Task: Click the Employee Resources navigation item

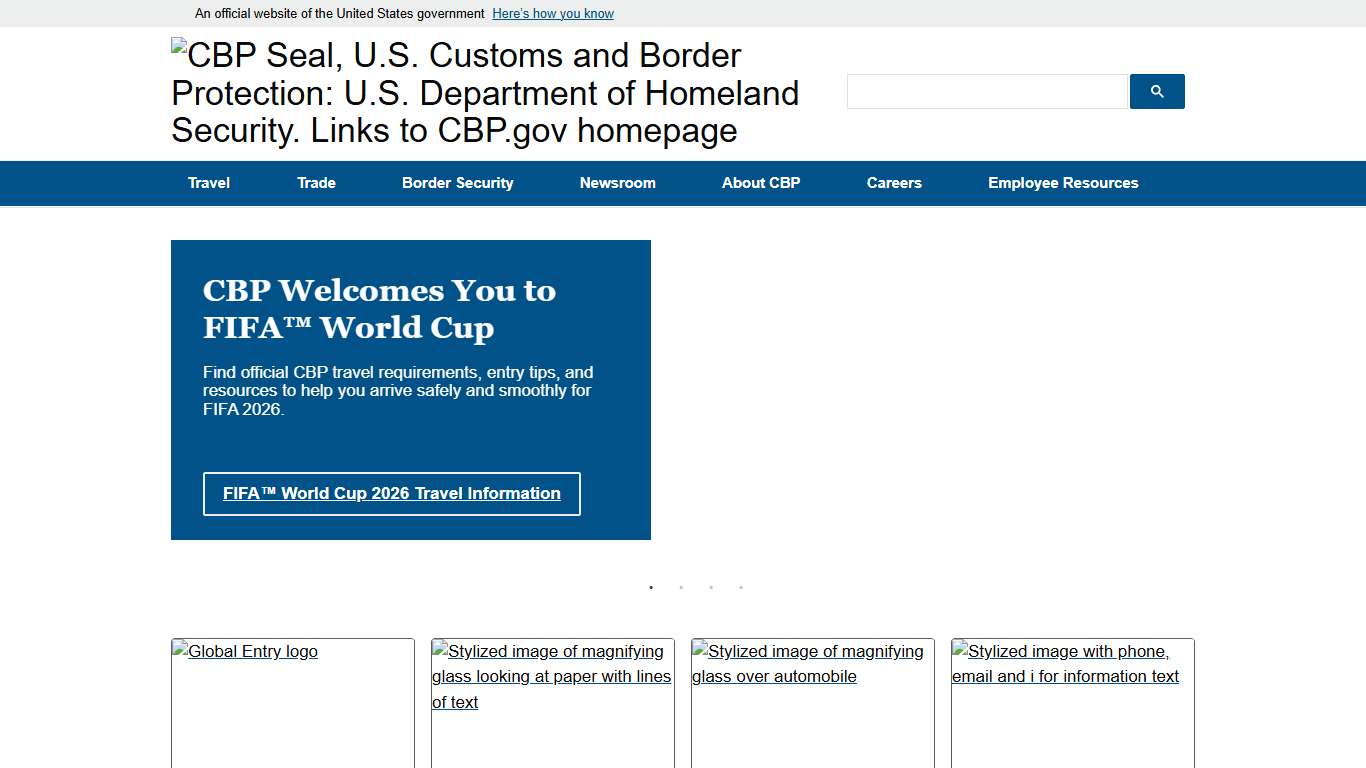Action: pos(1063,183)
